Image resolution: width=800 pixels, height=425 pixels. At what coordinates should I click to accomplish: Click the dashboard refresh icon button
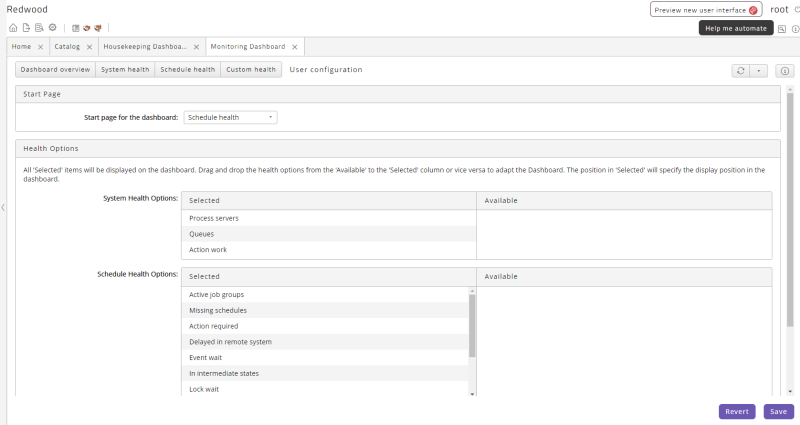pos(740,71)
